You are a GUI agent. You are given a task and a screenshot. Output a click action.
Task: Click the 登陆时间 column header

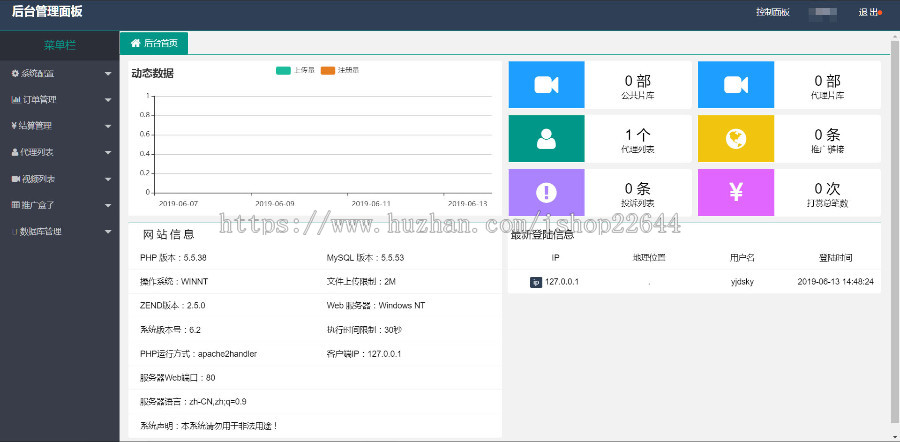(x=835, y=258)
